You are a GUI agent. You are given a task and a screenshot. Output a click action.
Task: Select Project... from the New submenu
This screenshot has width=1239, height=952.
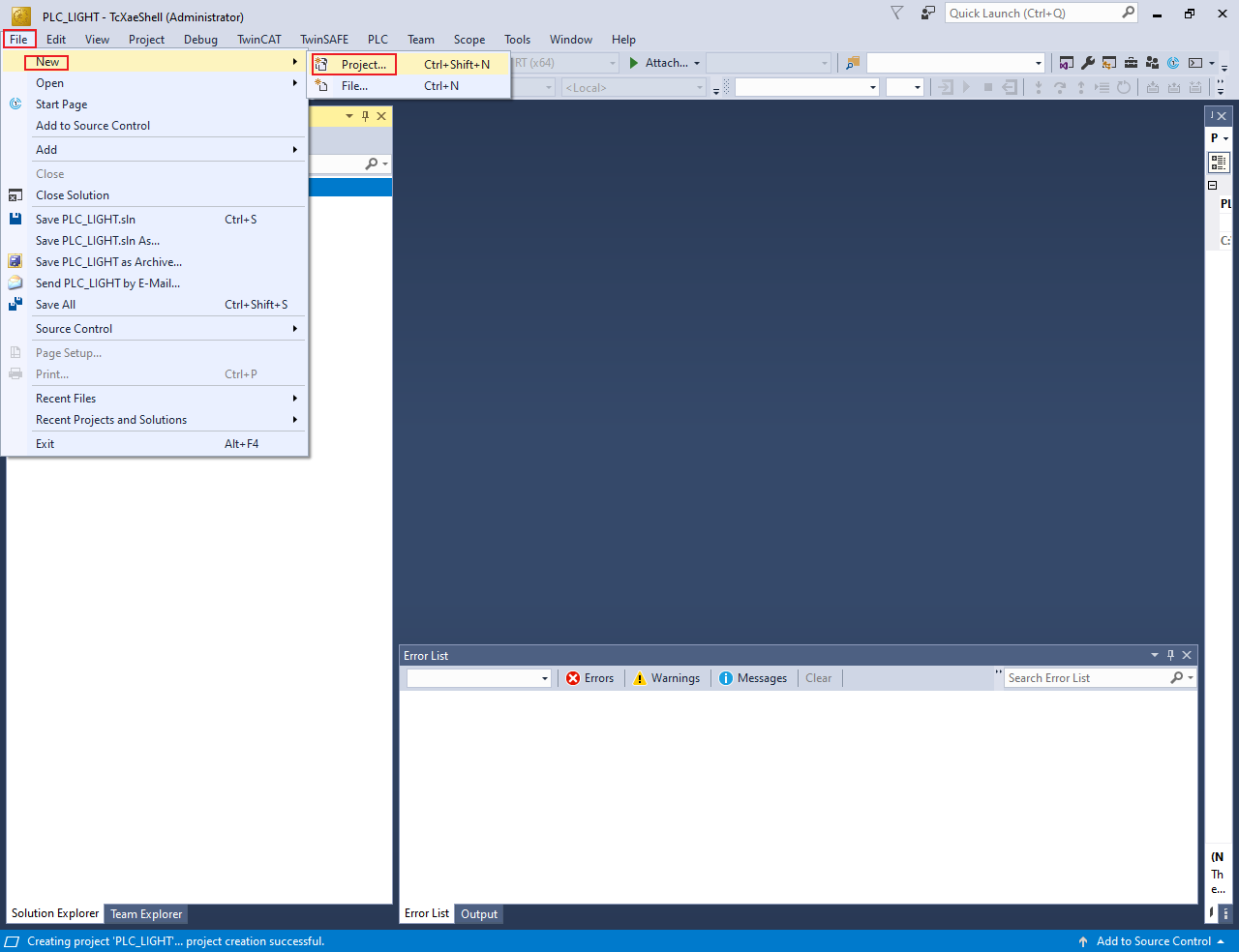point(363,65)
